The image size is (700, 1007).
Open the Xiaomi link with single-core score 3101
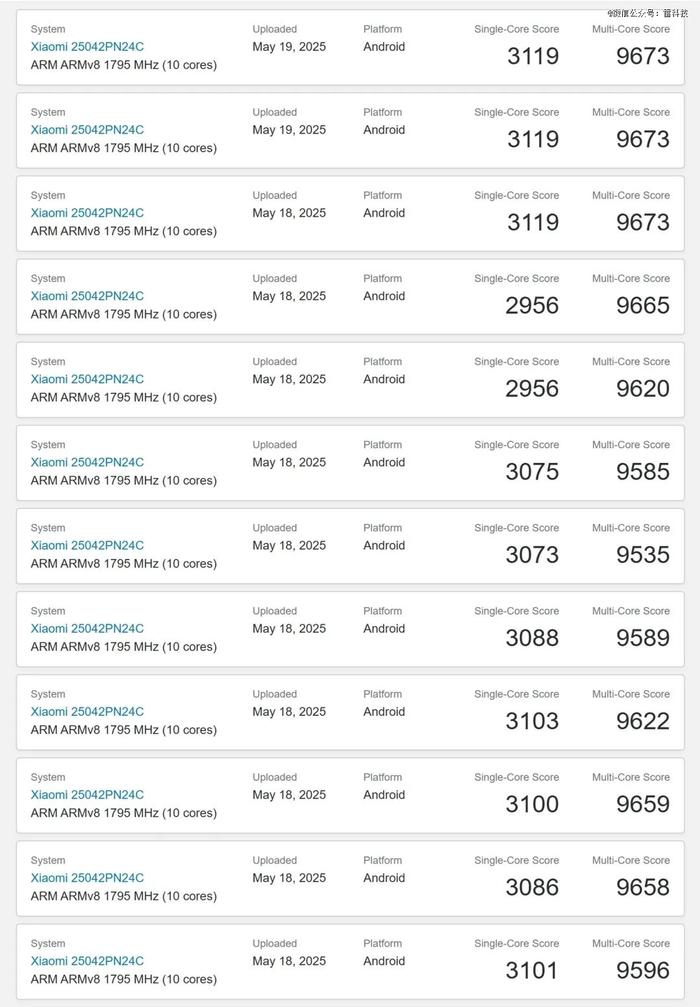click(87, 960)
